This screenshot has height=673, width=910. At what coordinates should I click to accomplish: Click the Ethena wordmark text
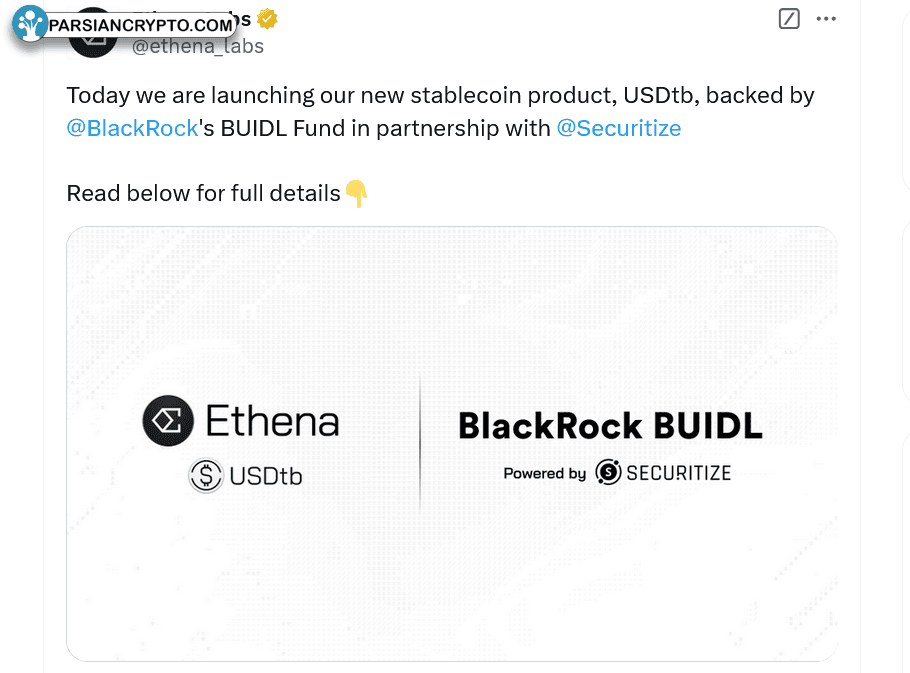pyautogui.click(x=272, y=421)
